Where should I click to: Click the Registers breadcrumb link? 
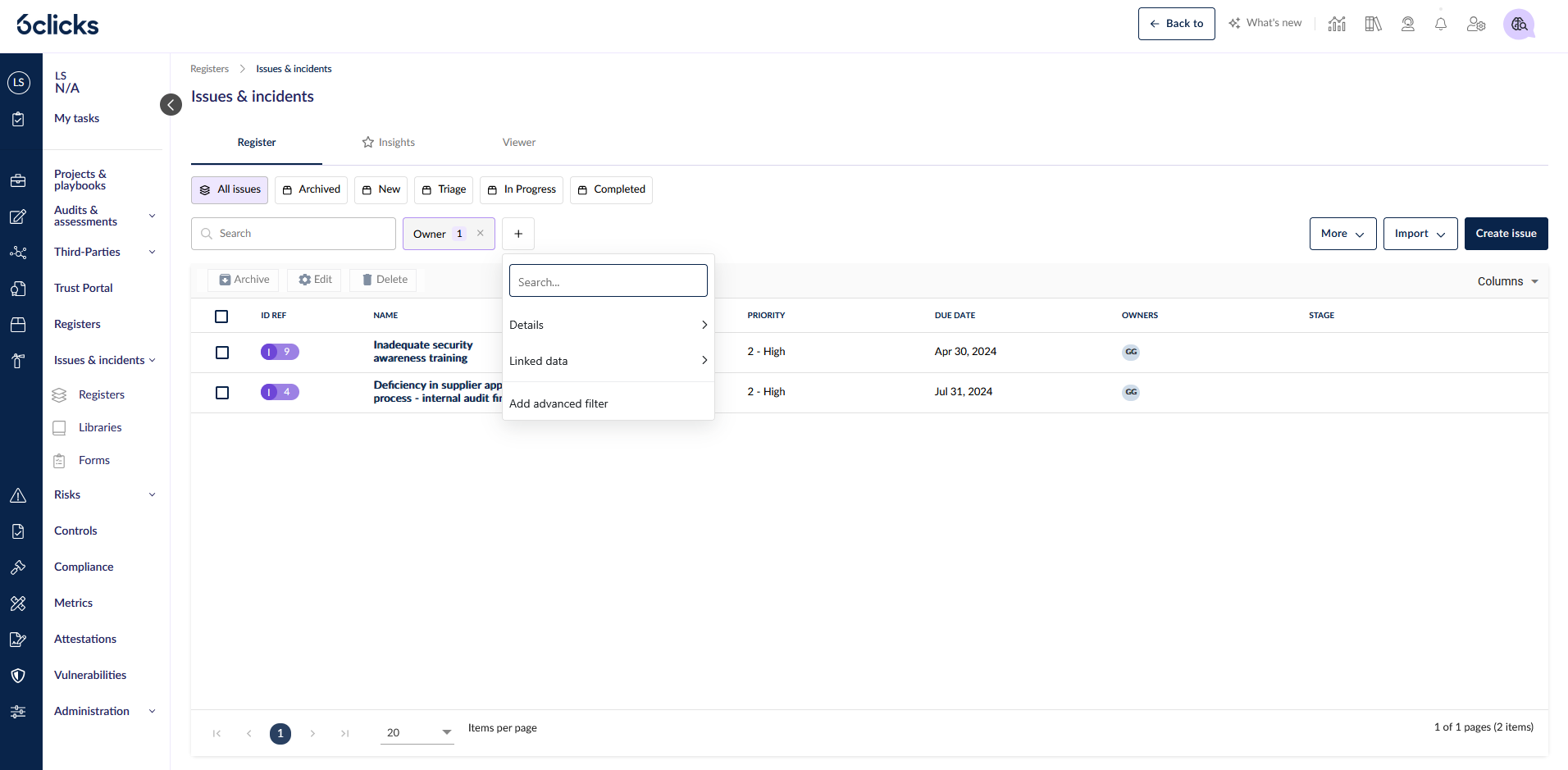click(209, 69)
